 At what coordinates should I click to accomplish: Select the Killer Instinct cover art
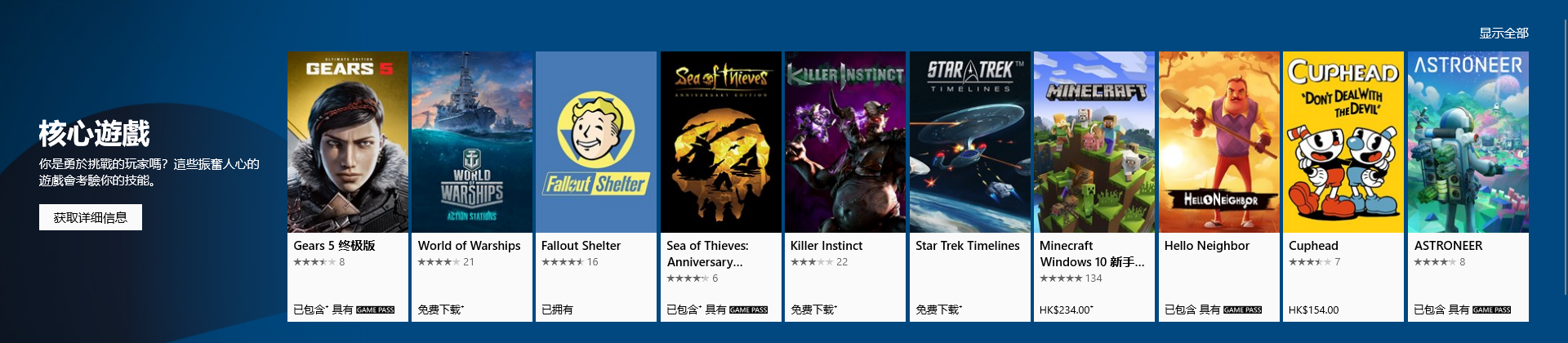pos(845,142)
